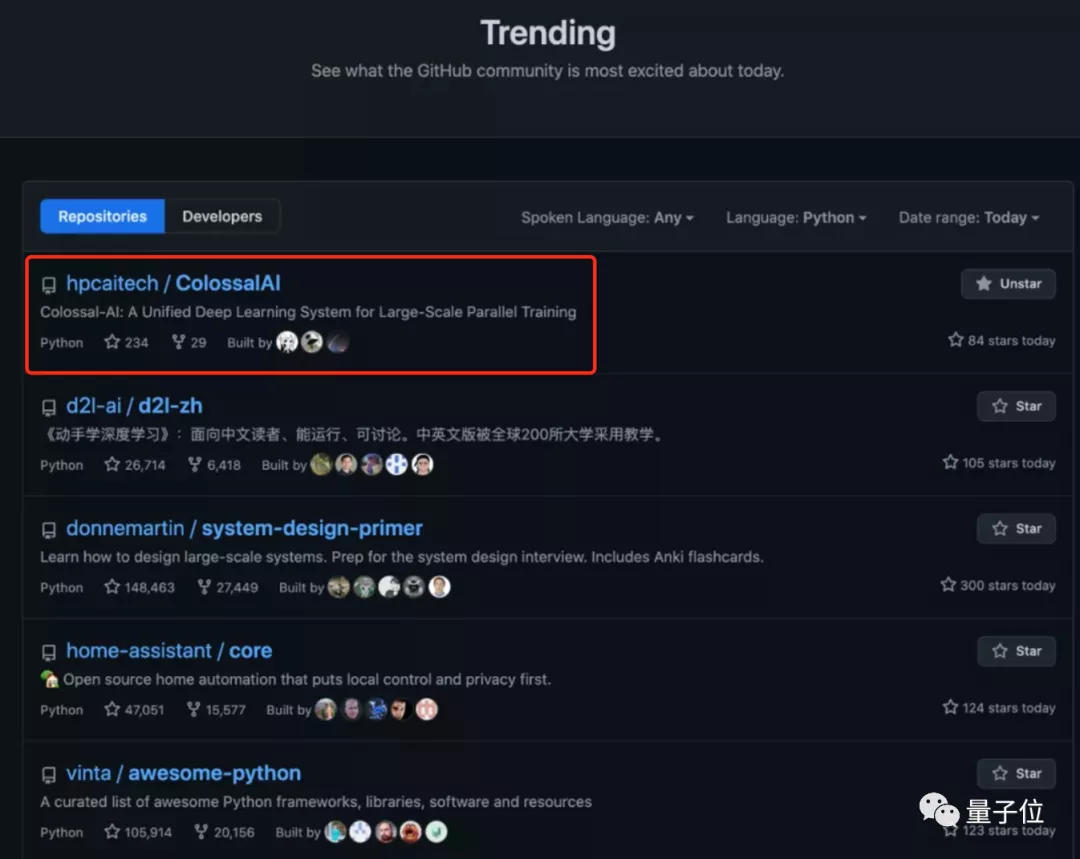Screen dimensions: 1080x859
Task: Open forks of home-assistant core showing 15,577
Action: tap(216, 710)
